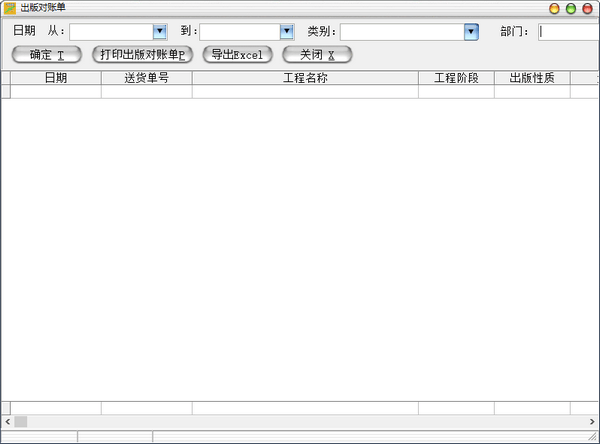Click the 打印出版对账单 print button
Image resolution: width=600 pixels, height=444 pixels.
pos(142,55)
